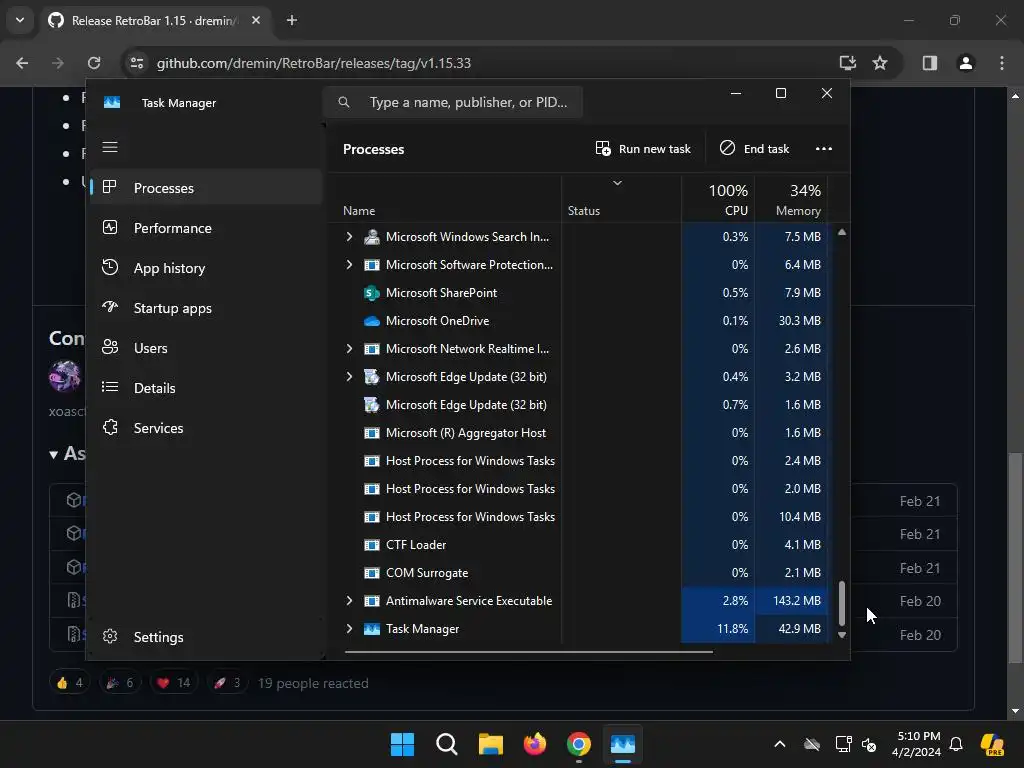Click the heart reaction with 14
The height and width of the screenshot is (768, 1024).
click(x=174, y=683)
